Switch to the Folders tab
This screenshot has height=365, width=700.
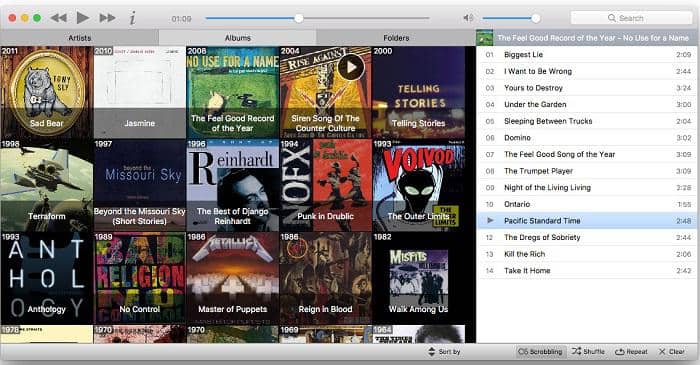click(396, 38)
